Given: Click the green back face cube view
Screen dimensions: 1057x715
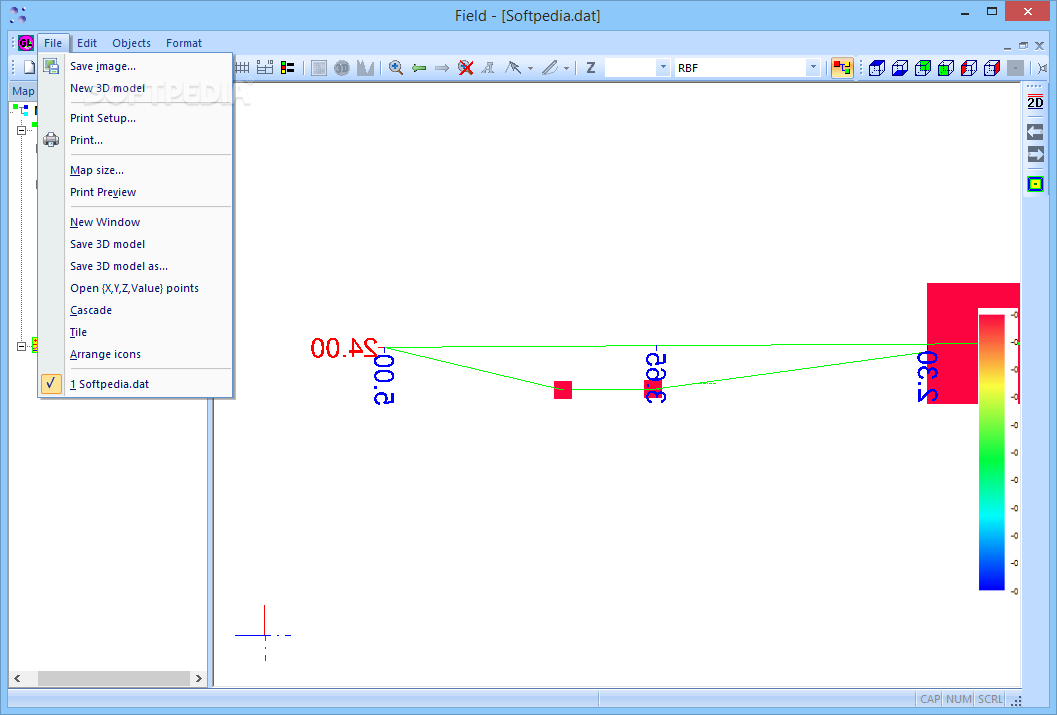Looking at the screenshot, I should pos(923,67).
